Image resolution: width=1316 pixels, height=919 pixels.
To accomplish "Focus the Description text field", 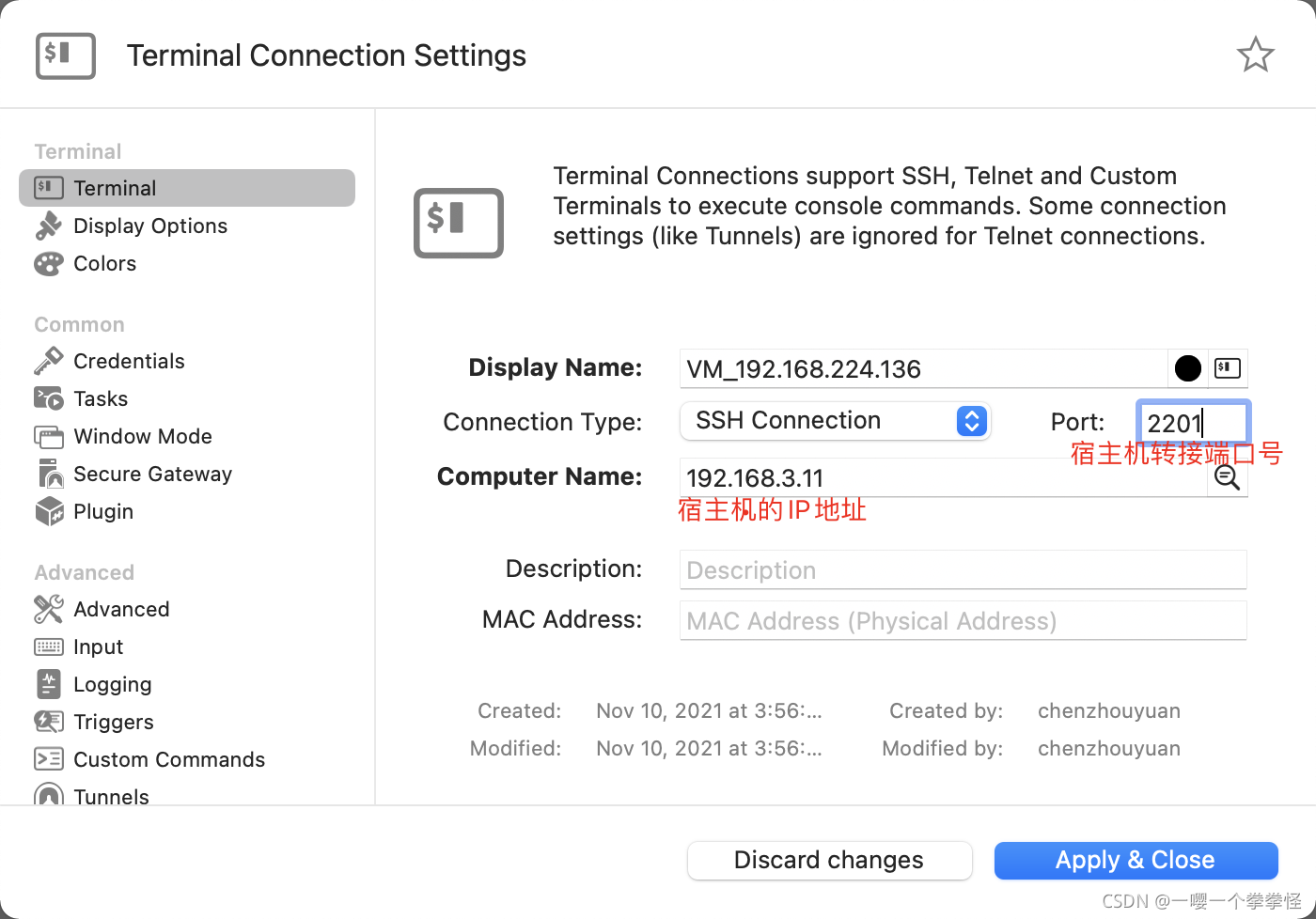I will [x=963, y=570].
